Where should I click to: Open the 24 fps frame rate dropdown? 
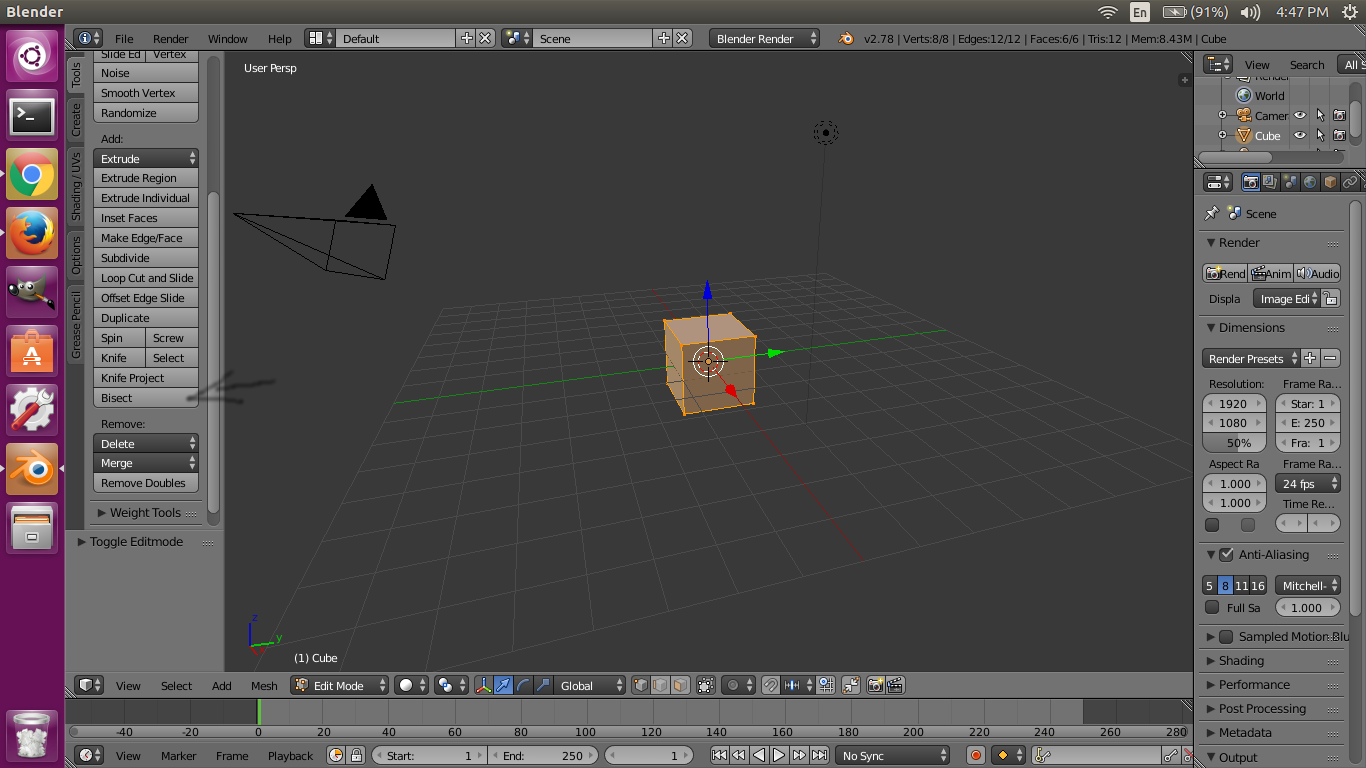pos(1308,483)
